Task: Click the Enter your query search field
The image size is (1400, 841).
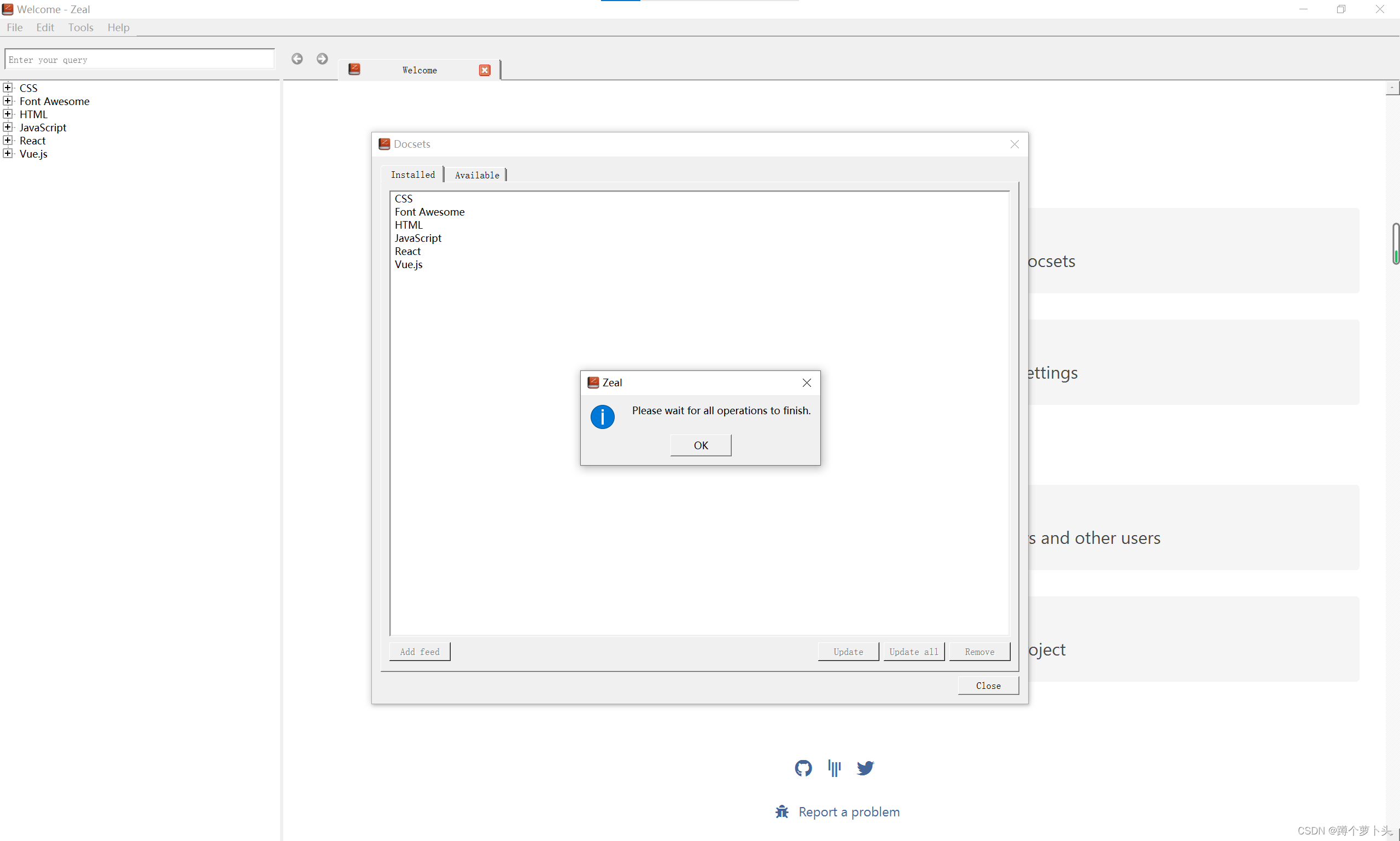Action: pos(139,60)
